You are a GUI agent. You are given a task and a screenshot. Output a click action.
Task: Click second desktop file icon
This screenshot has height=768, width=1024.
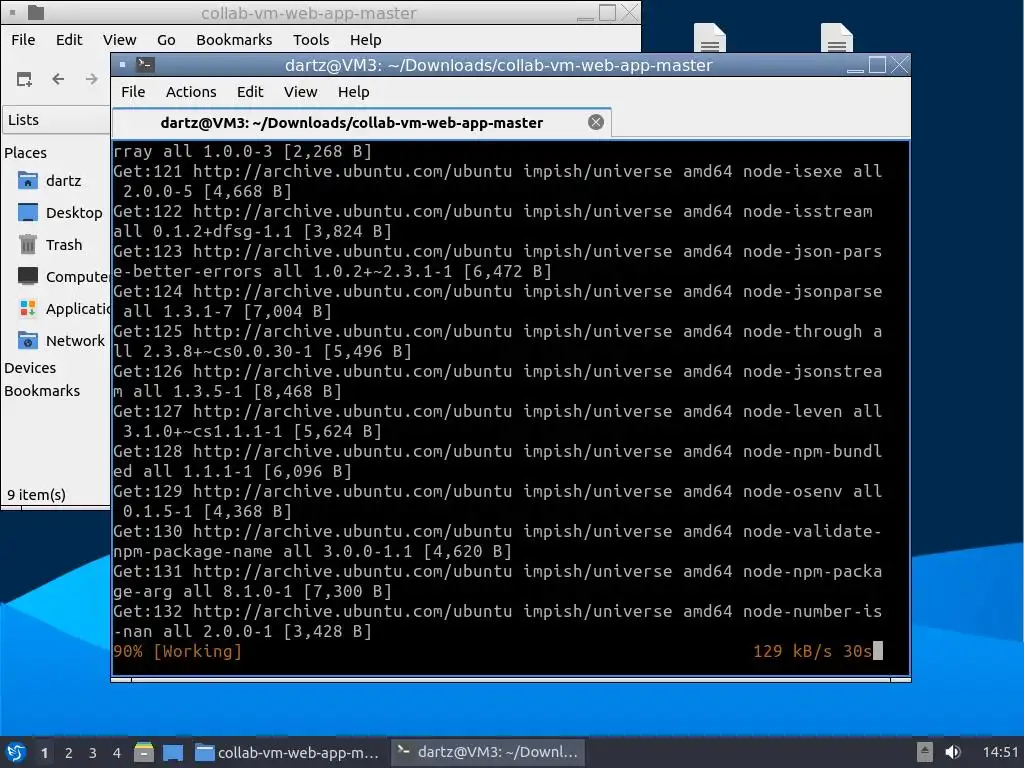pyautogui.click(x=837, y=37)
